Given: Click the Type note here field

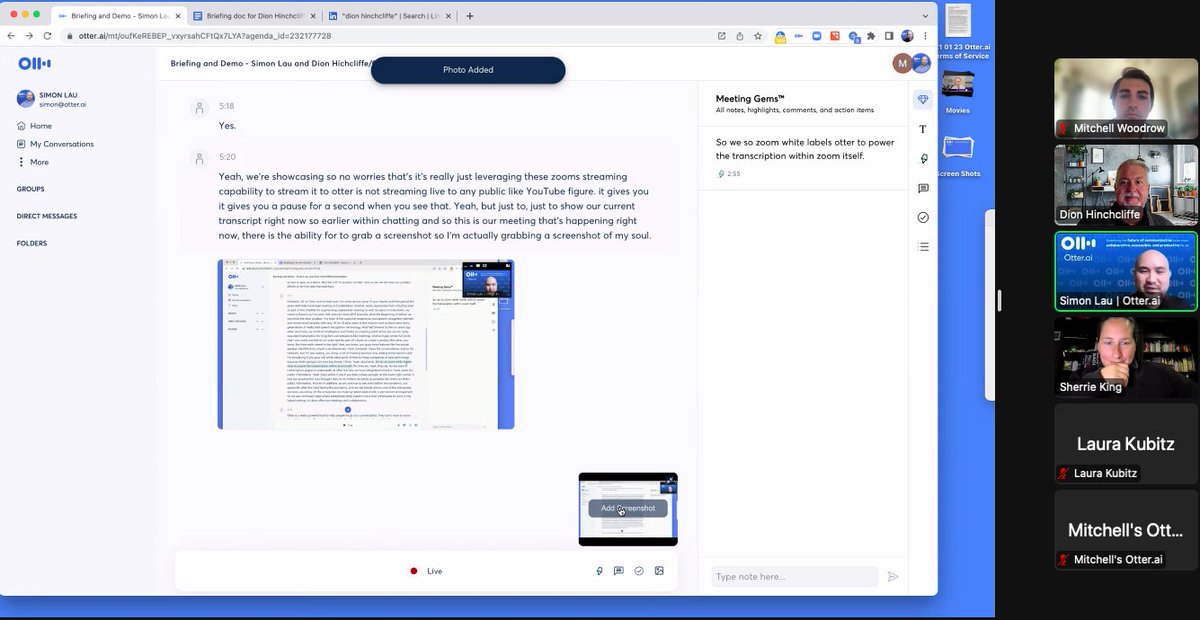Looking at the screenshot, I should click(795, 577).
